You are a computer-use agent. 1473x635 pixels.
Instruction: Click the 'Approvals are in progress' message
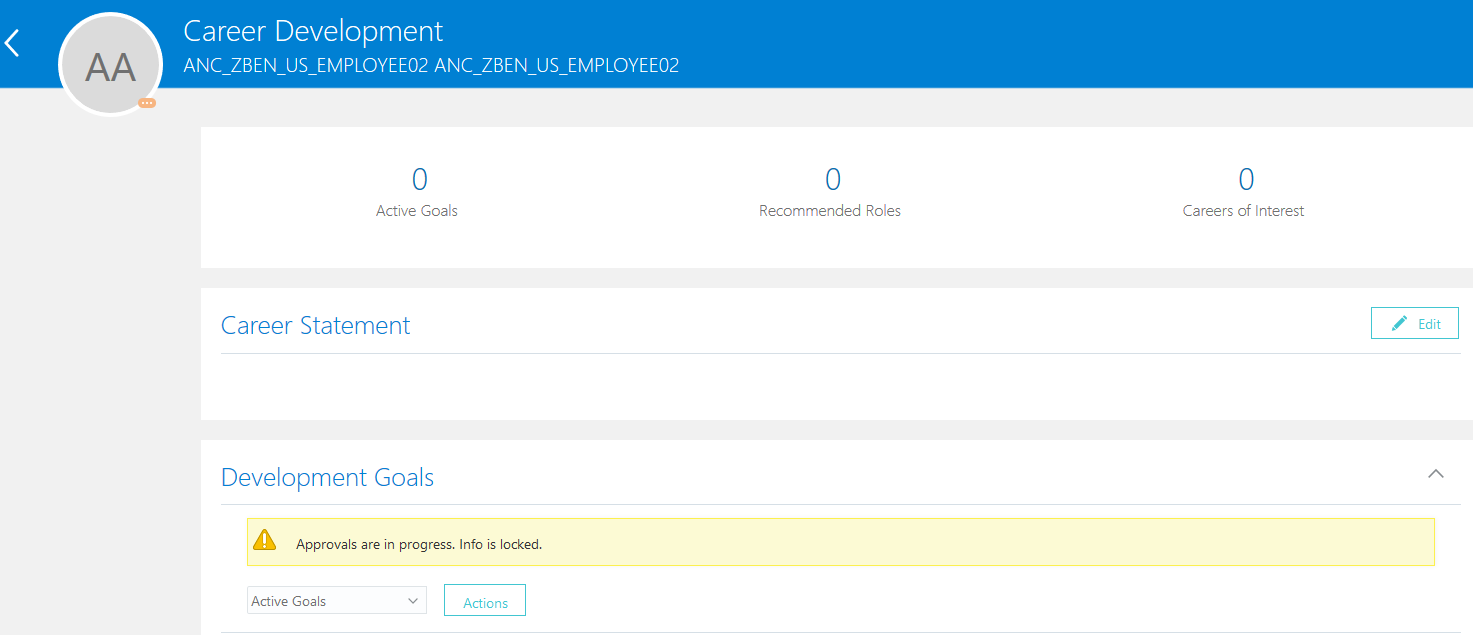click(419, 545)
